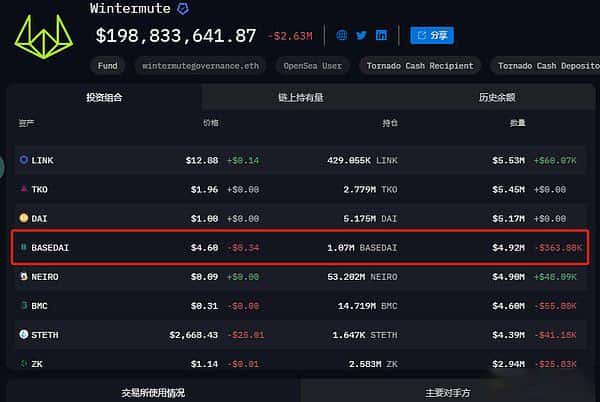Click the holding 53.202M NEIRO

(362, 277)
